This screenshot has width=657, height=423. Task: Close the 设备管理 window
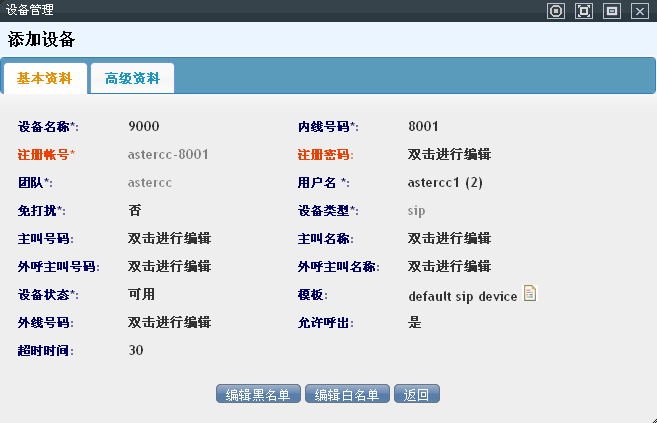tap(640, 11)
